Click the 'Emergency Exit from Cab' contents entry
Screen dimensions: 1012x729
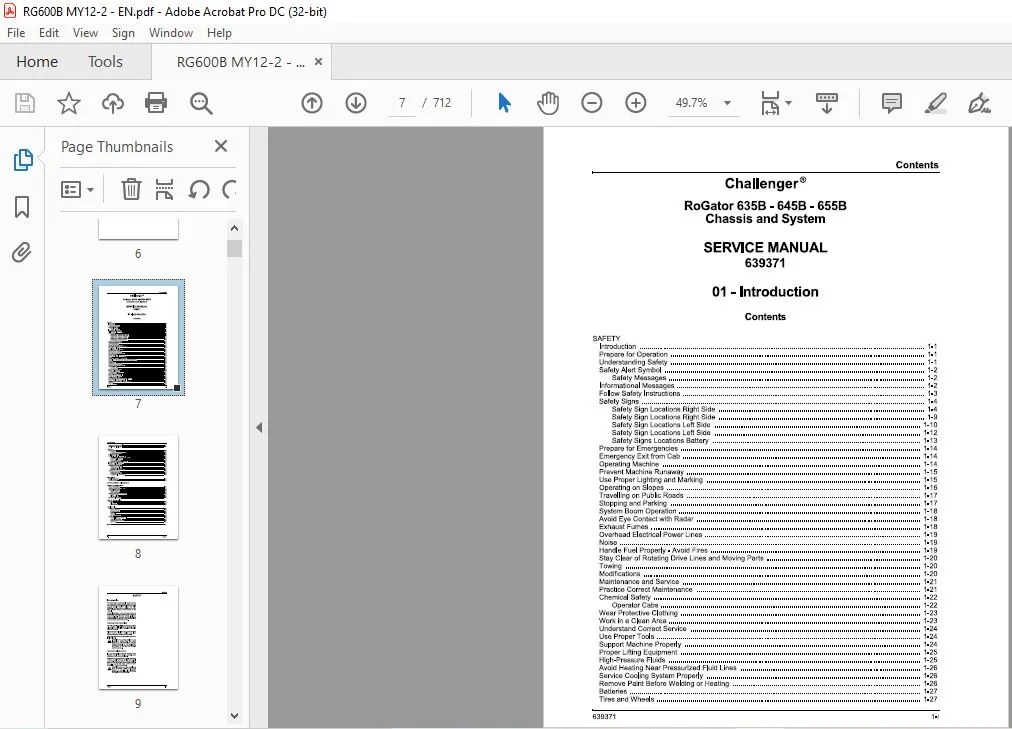coord(767,456)
